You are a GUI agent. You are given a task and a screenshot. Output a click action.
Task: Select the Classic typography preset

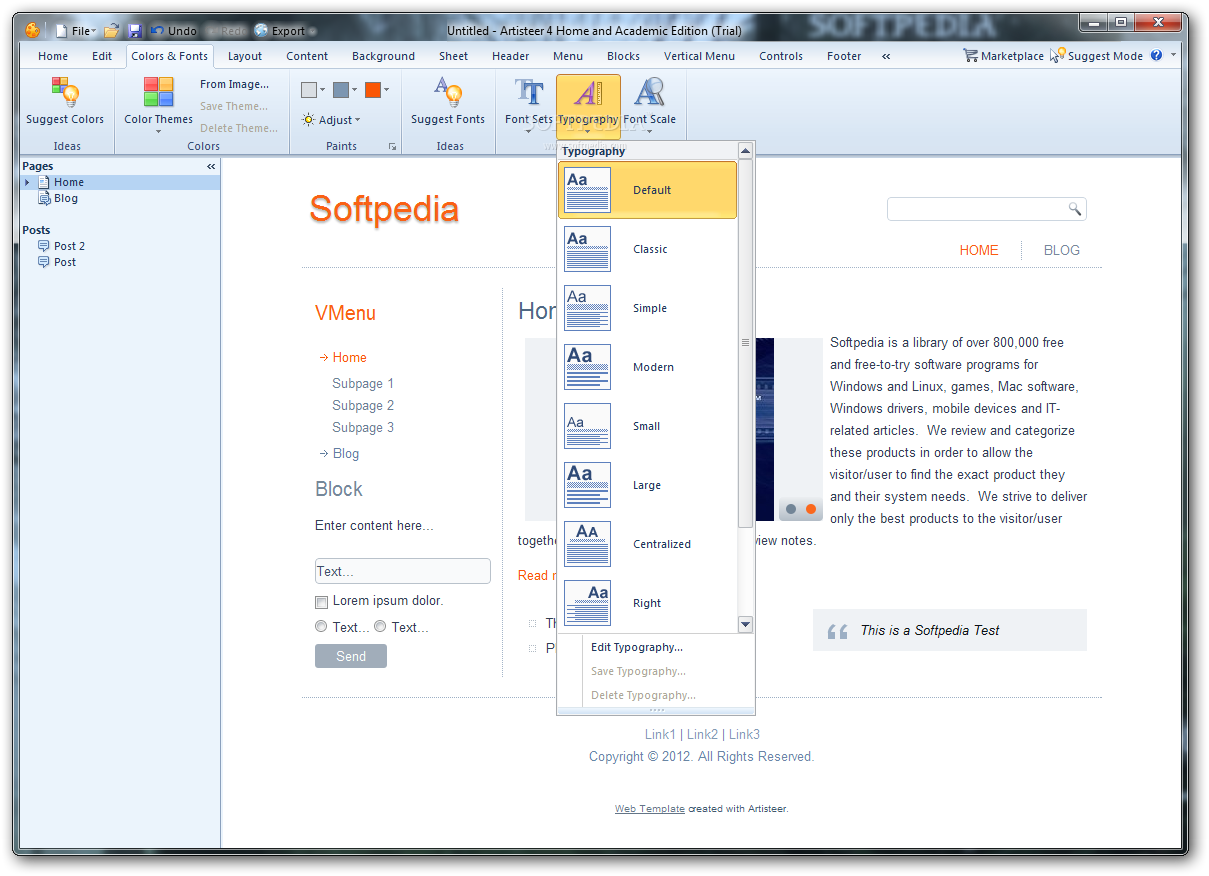[x=648, y=249]
